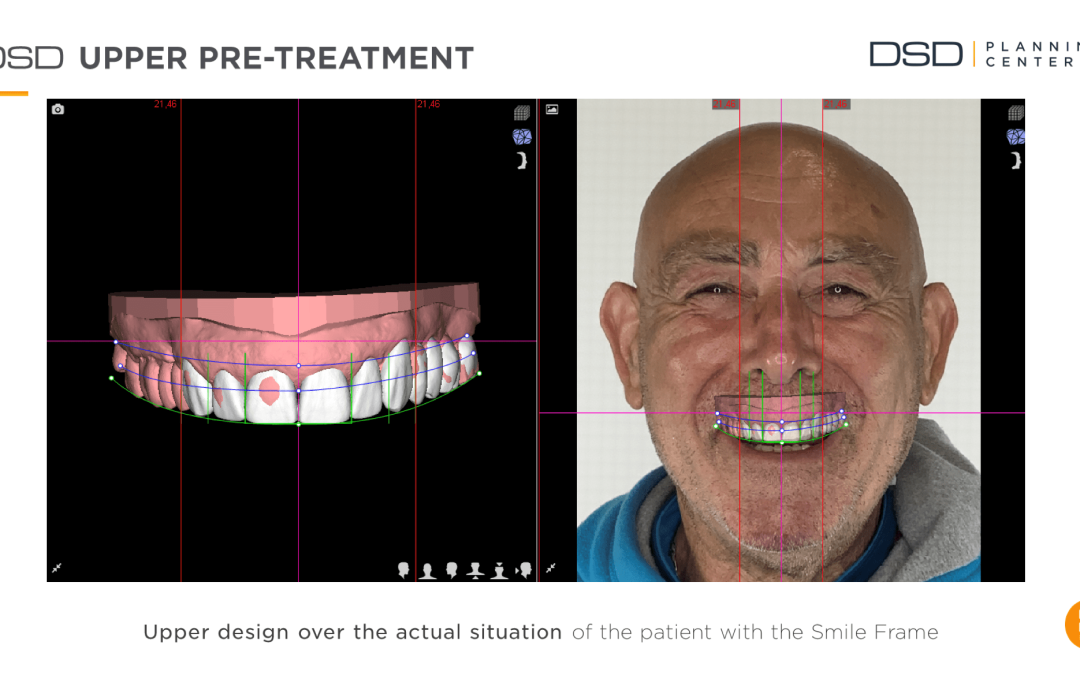
Task: Click the collapse arrows icon in the 3D model pane
Action: 57,568
